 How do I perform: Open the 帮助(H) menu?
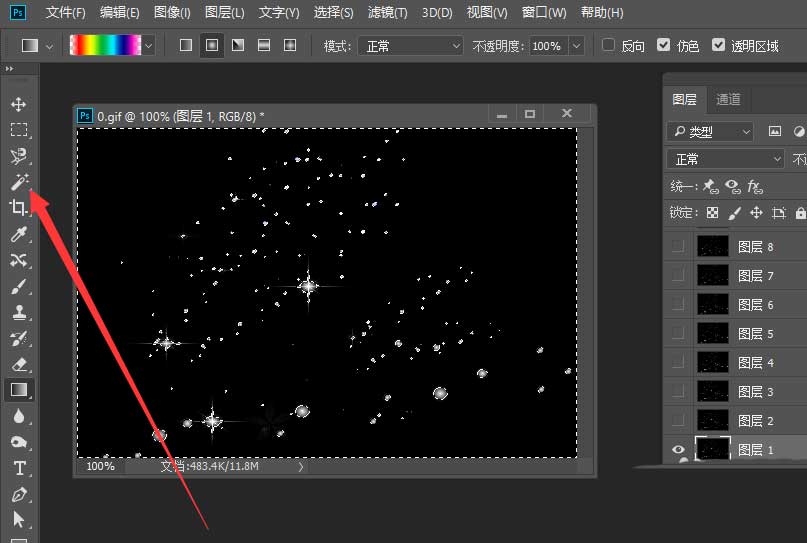coord(602,12)
